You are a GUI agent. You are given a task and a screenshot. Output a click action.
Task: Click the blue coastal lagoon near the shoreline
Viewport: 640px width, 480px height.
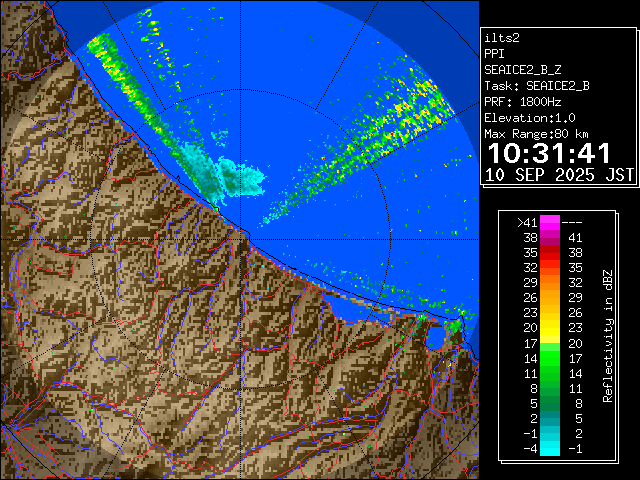(x=437, y=335)
